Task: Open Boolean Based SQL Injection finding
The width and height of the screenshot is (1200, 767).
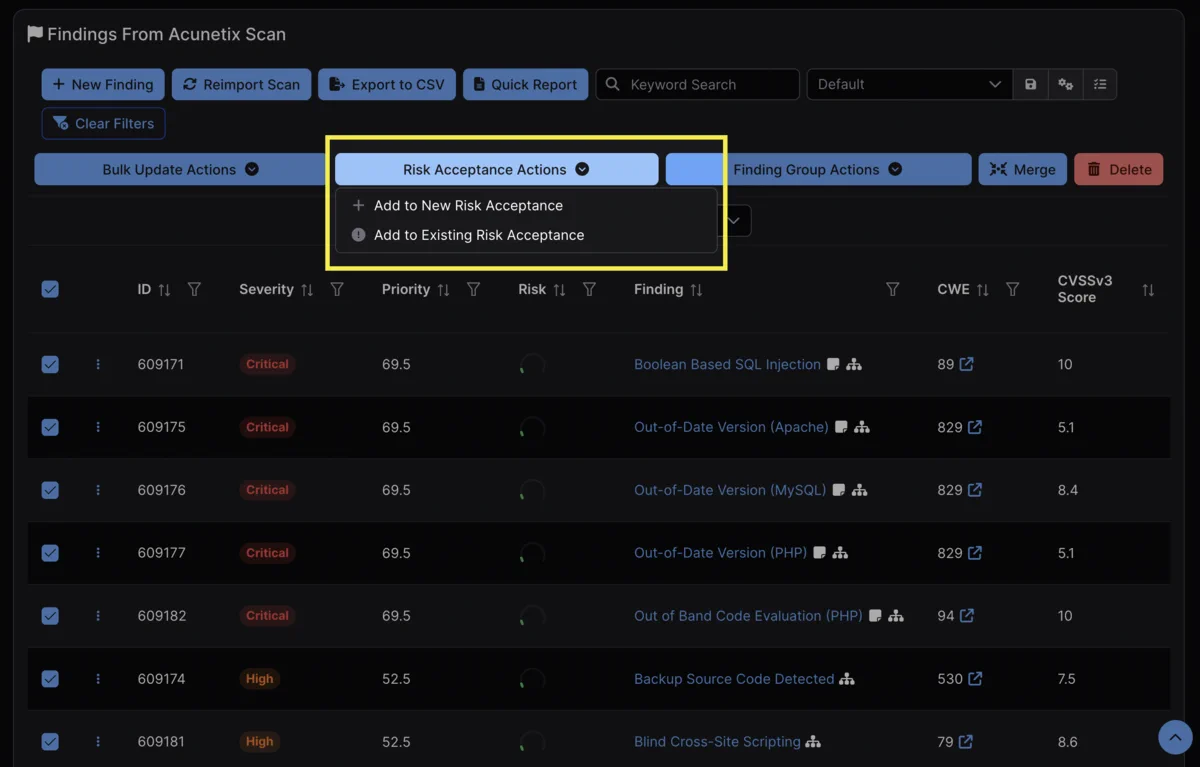Action: point(727,365)
